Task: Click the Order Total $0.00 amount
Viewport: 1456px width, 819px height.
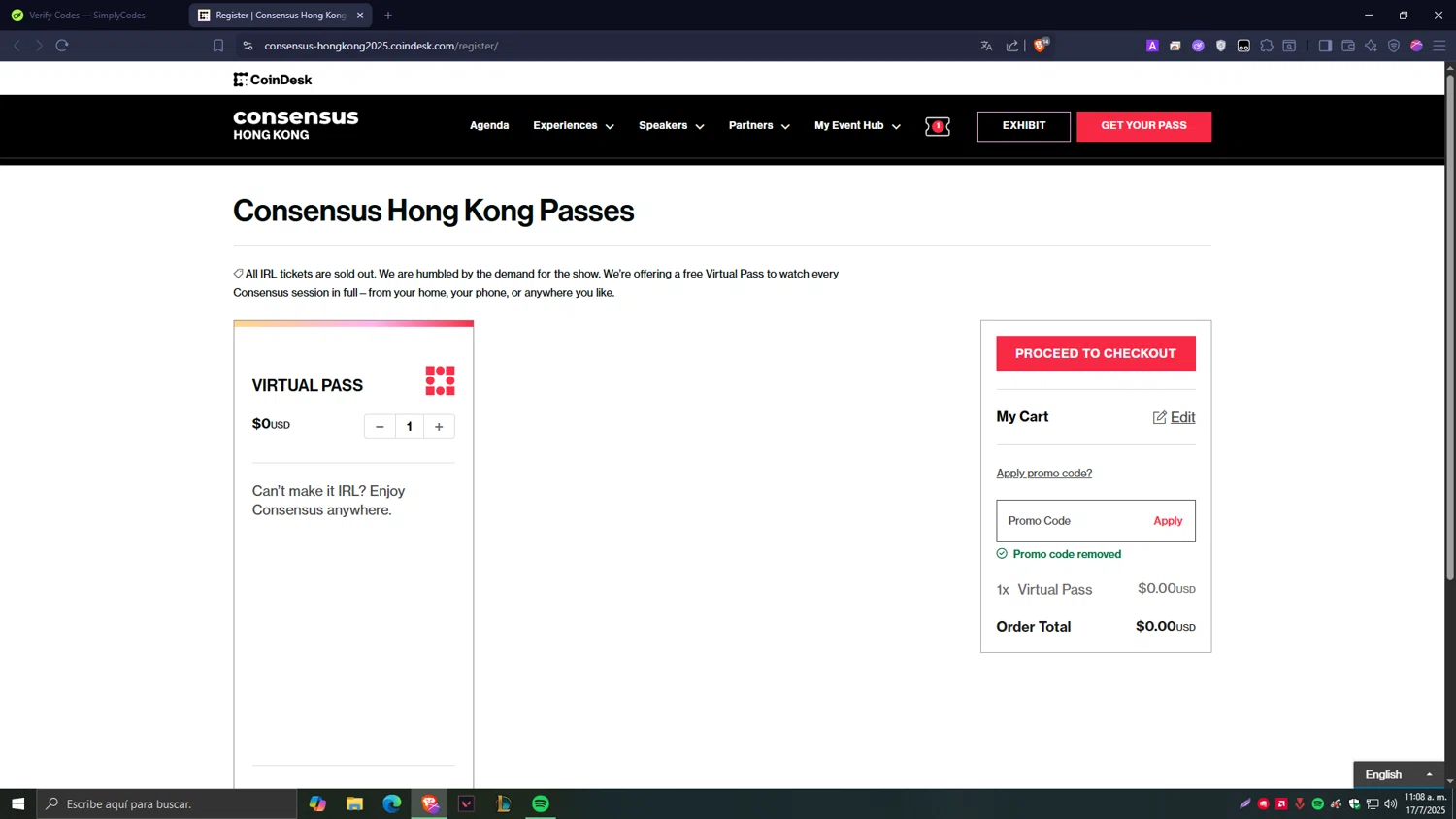Action: point(1166,627)
